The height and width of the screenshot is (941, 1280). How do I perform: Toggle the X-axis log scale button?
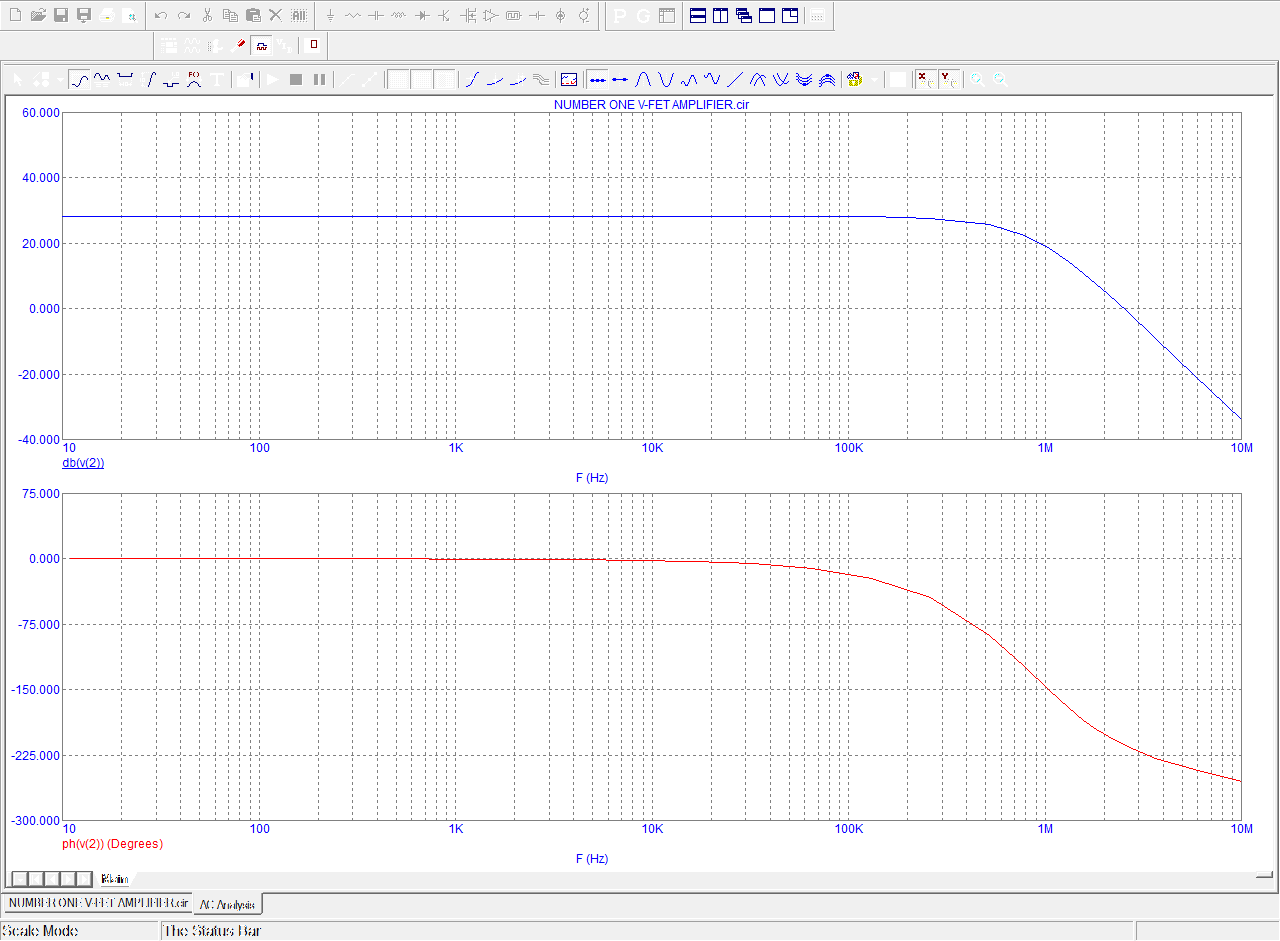[925, 79]
